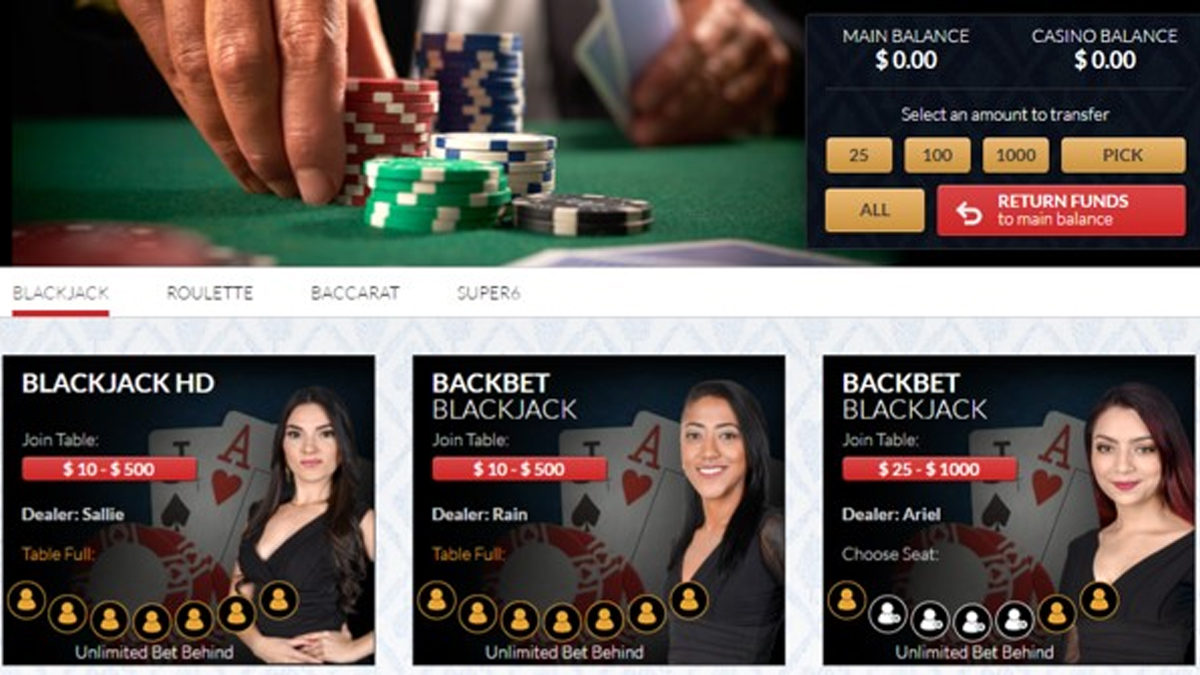This screenshot has height=675, width=1200.
Task: Click first occupied seat icon at Sallie's table
Action: point(26,600)
